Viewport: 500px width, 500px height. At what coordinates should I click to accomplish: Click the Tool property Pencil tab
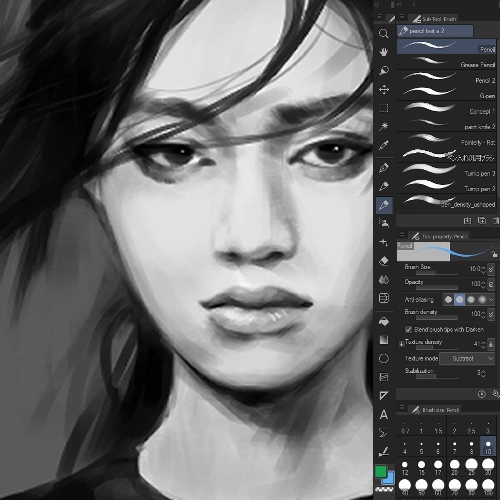pos(439,236)
